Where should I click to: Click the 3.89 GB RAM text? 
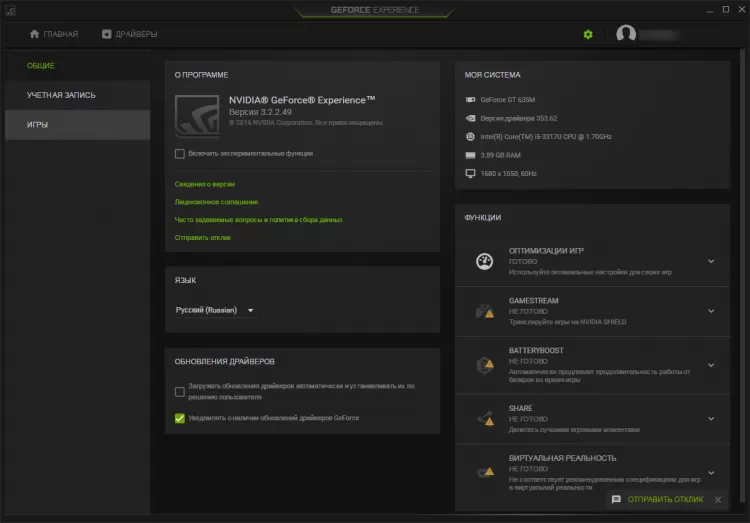500,155
